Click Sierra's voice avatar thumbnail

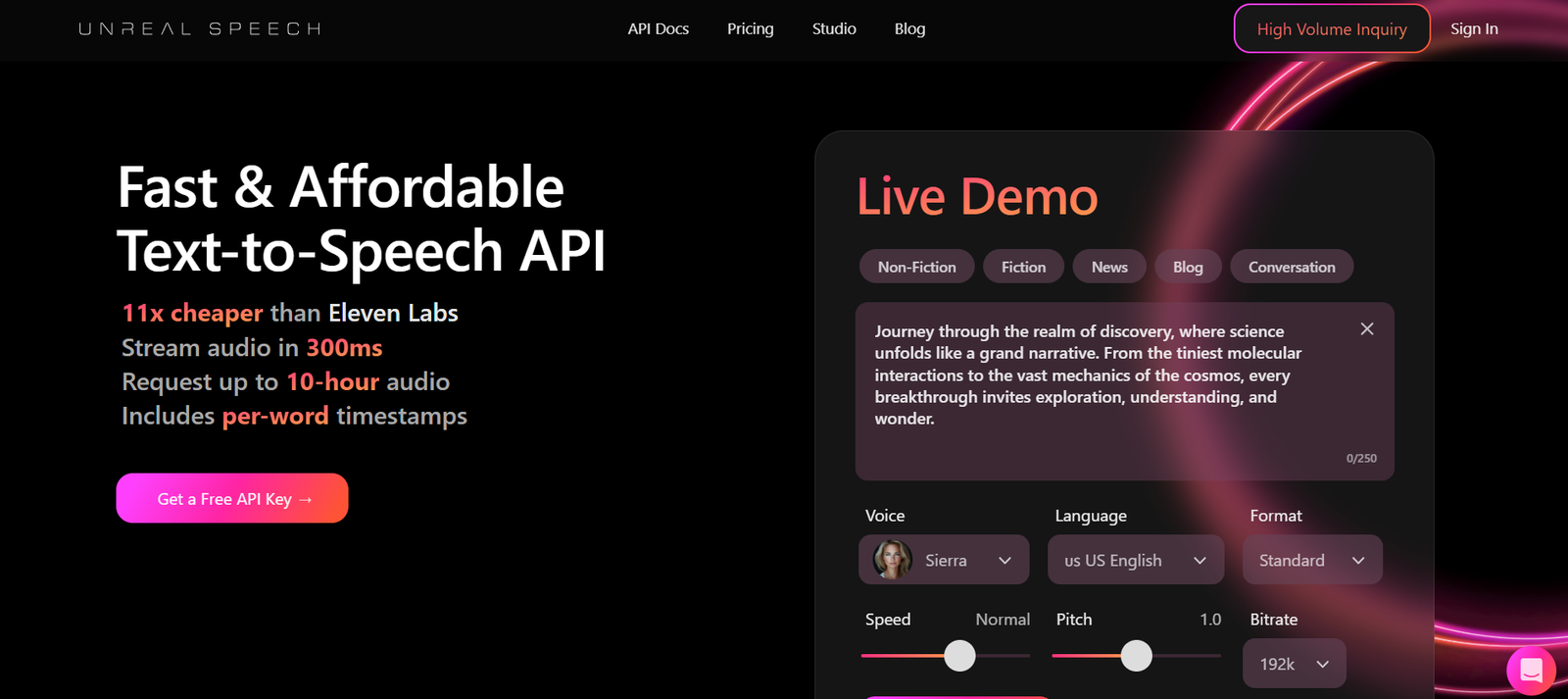[893, 560]
